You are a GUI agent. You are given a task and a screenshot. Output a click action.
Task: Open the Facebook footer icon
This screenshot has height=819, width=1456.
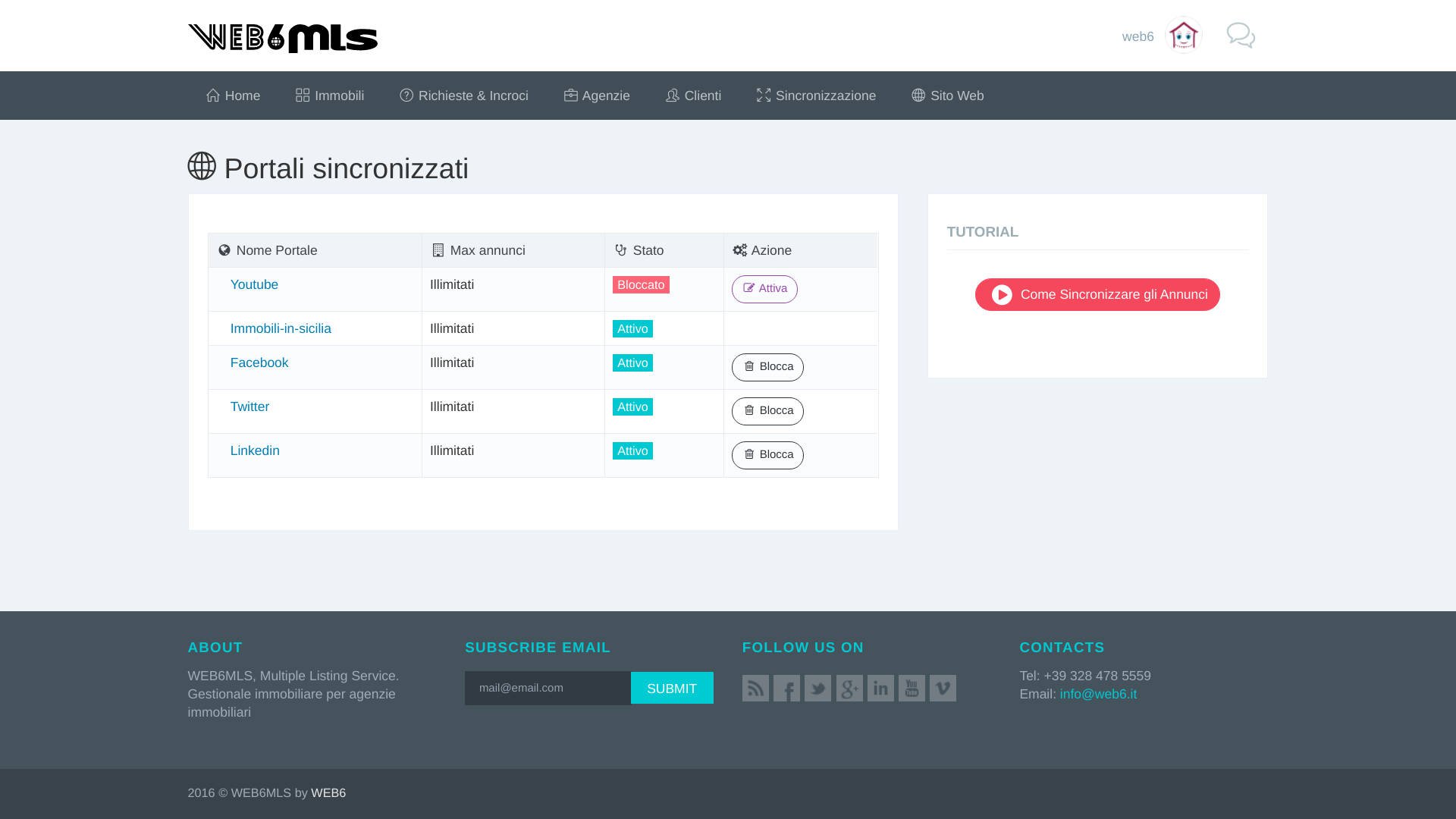click(x=786, y=688)
